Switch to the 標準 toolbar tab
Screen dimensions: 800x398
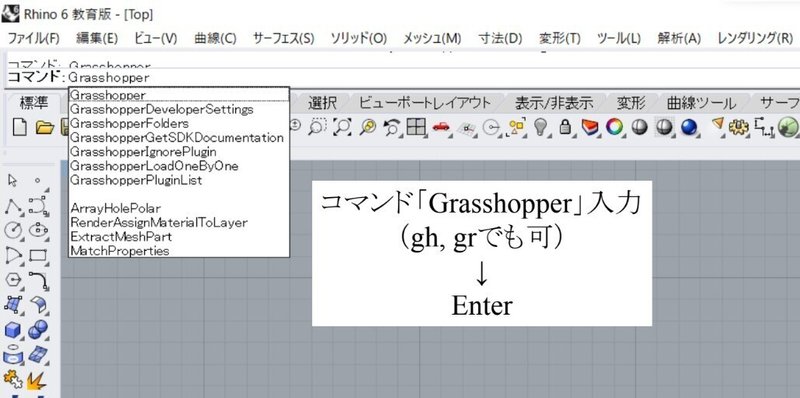[x=34, y=103]
